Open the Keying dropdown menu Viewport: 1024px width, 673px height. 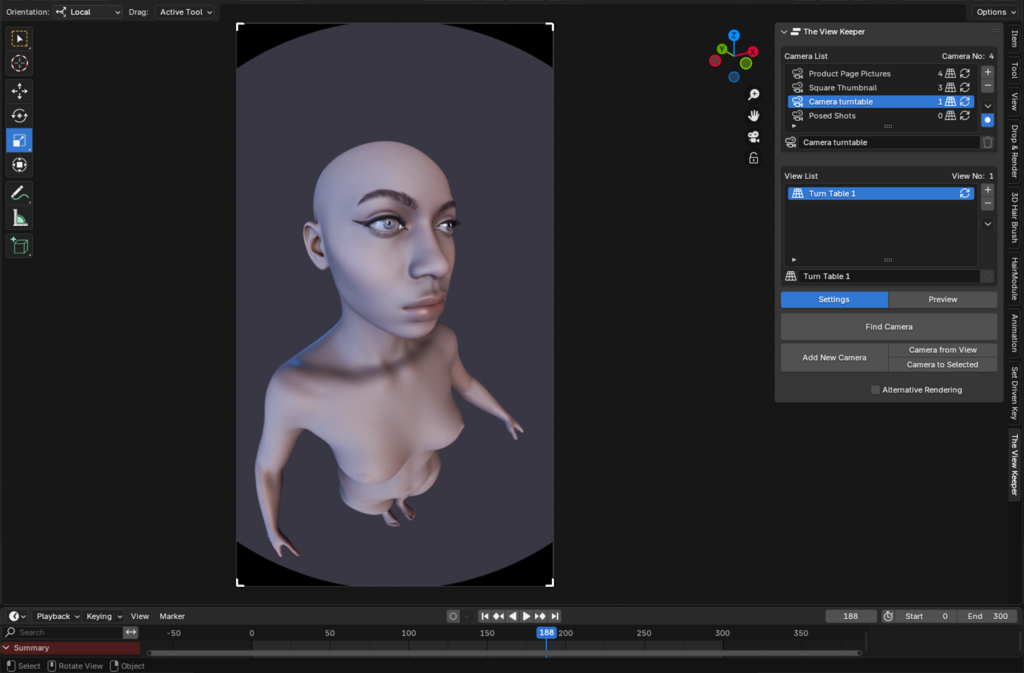point(104,616)
